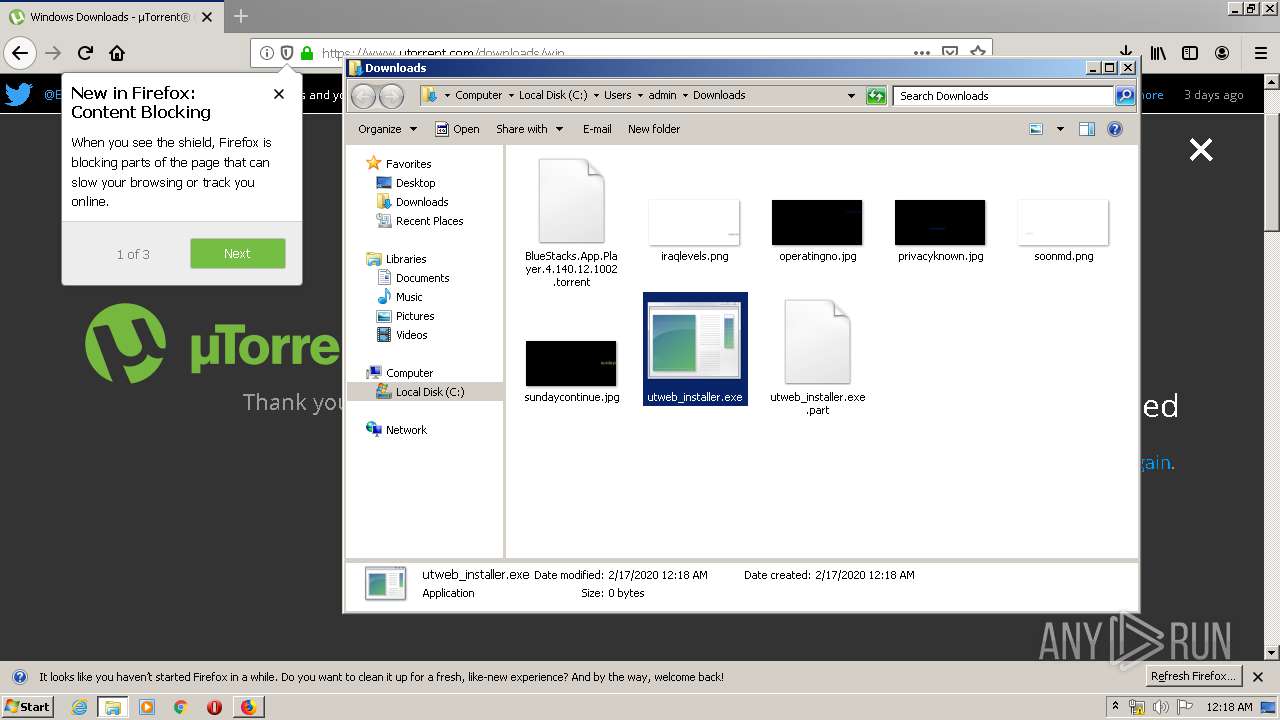Open Videos library
1280x720 pixels.
411,335
